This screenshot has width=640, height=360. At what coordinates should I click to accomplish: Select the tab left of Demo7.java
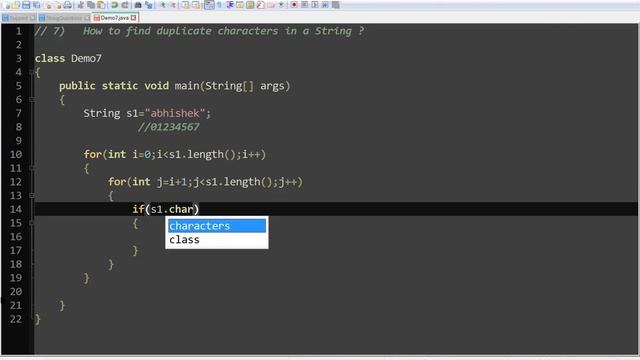64,18
